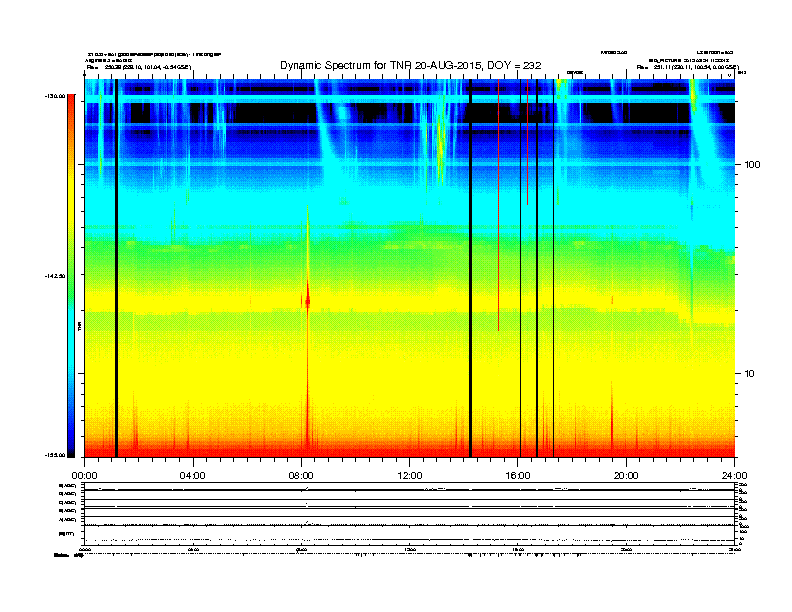The height and width of the screenshot is (612, 792).
Task: Click the 100 frequency axis label
Action: [753, 165]
